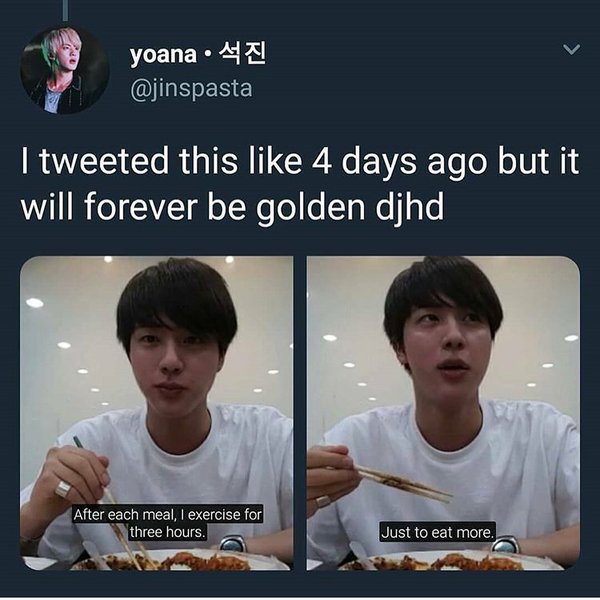Click the silver ring in the left photo
Screen dimensions: 600x600
coord(63,489)
